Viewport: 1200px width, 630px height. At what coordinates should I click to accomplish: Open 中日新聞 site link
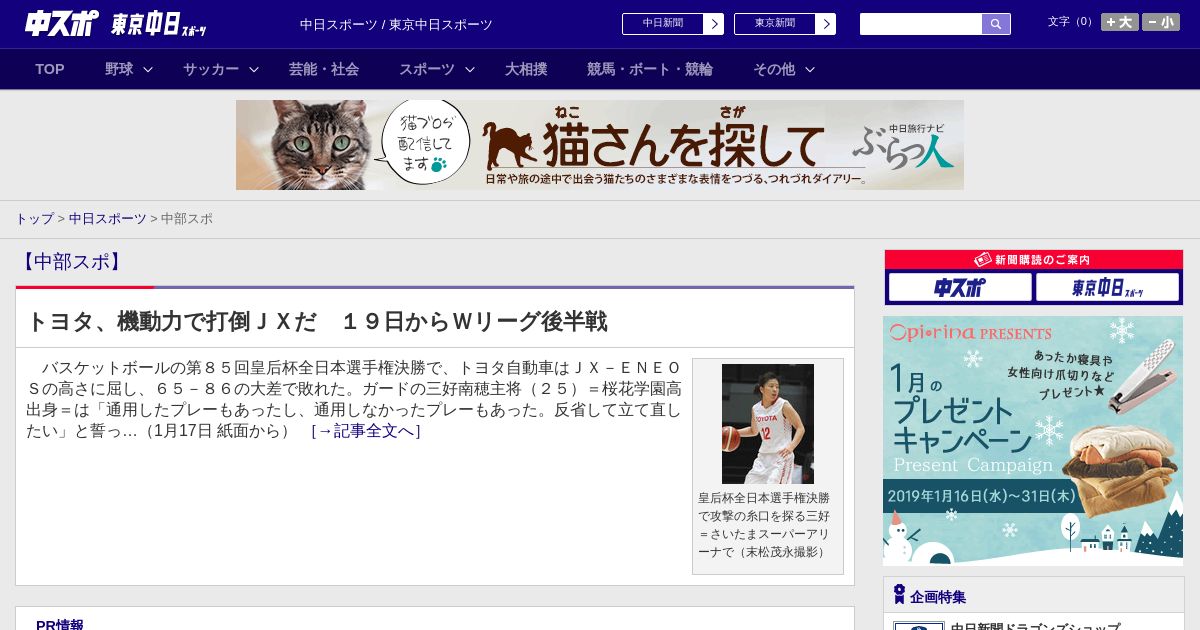[663, 24]
